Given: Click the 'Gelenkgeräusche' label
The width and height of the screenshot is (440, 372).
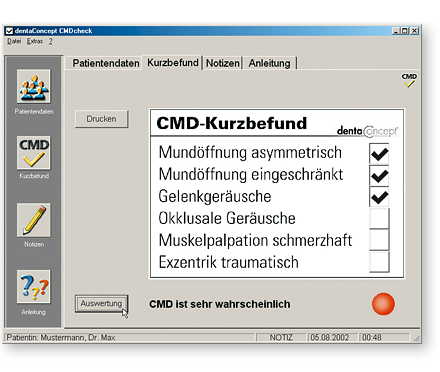Looking at the screenshot, I should [x=215, y=196].
